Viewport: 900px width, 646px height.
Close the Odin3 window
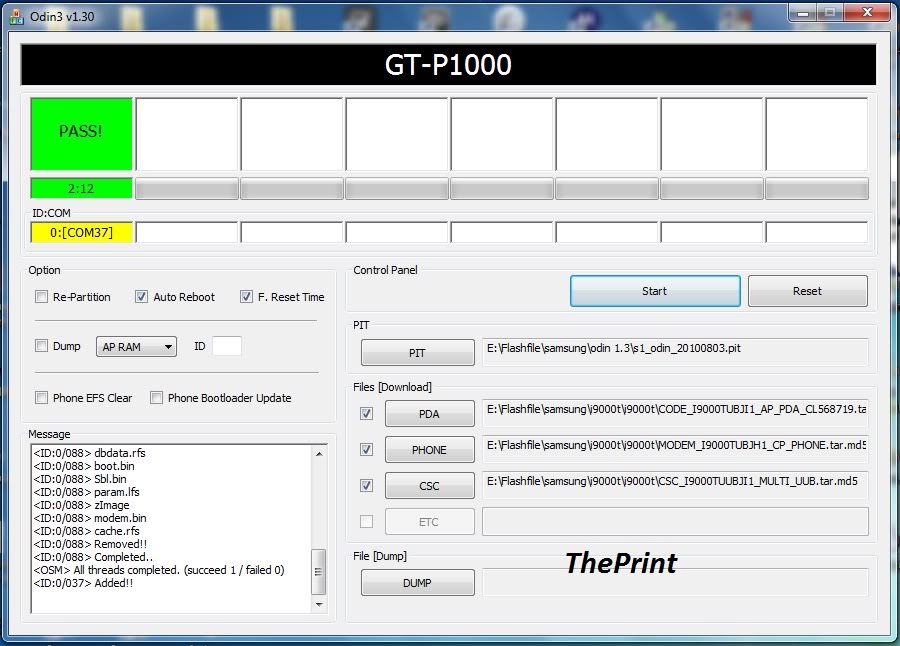click(x=868, y=13)
